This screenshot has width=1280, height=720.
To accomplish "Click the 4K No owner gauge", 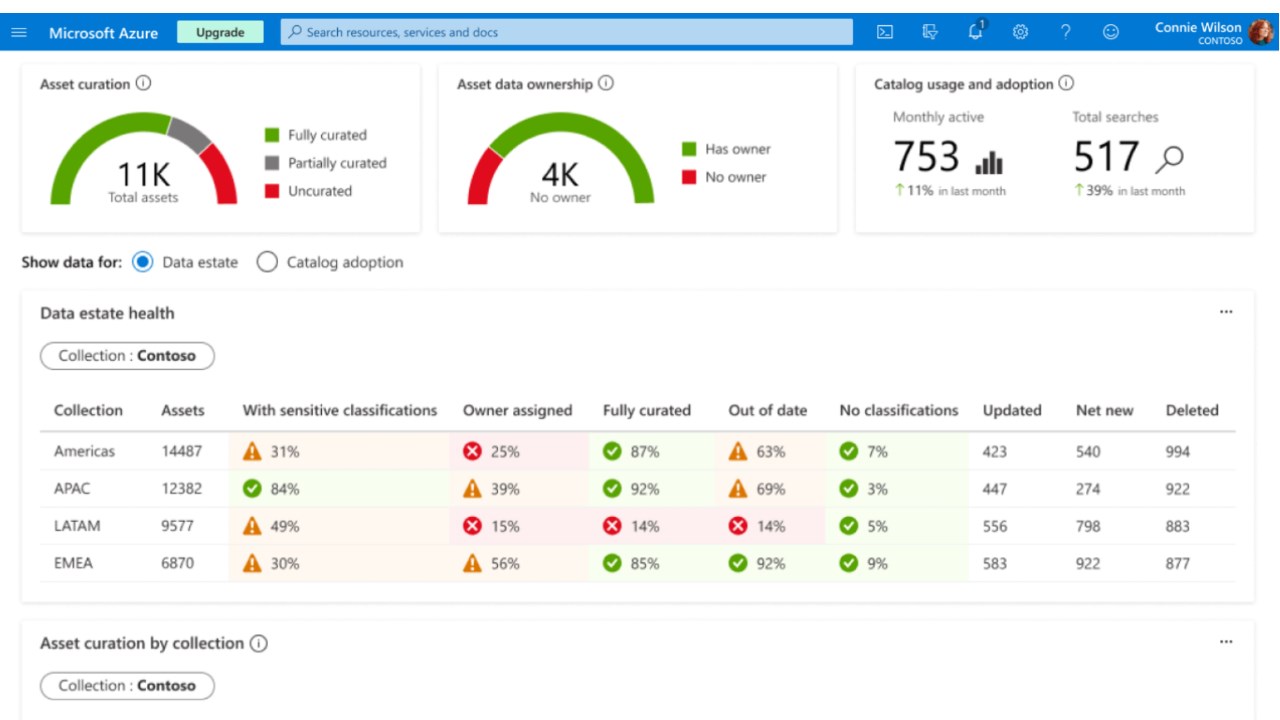I will (560, 158).
